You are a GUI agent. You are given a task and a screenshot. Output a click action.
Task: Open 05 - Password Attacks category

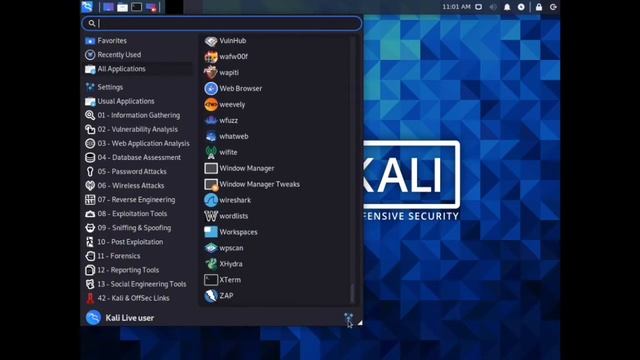point(138,171)
